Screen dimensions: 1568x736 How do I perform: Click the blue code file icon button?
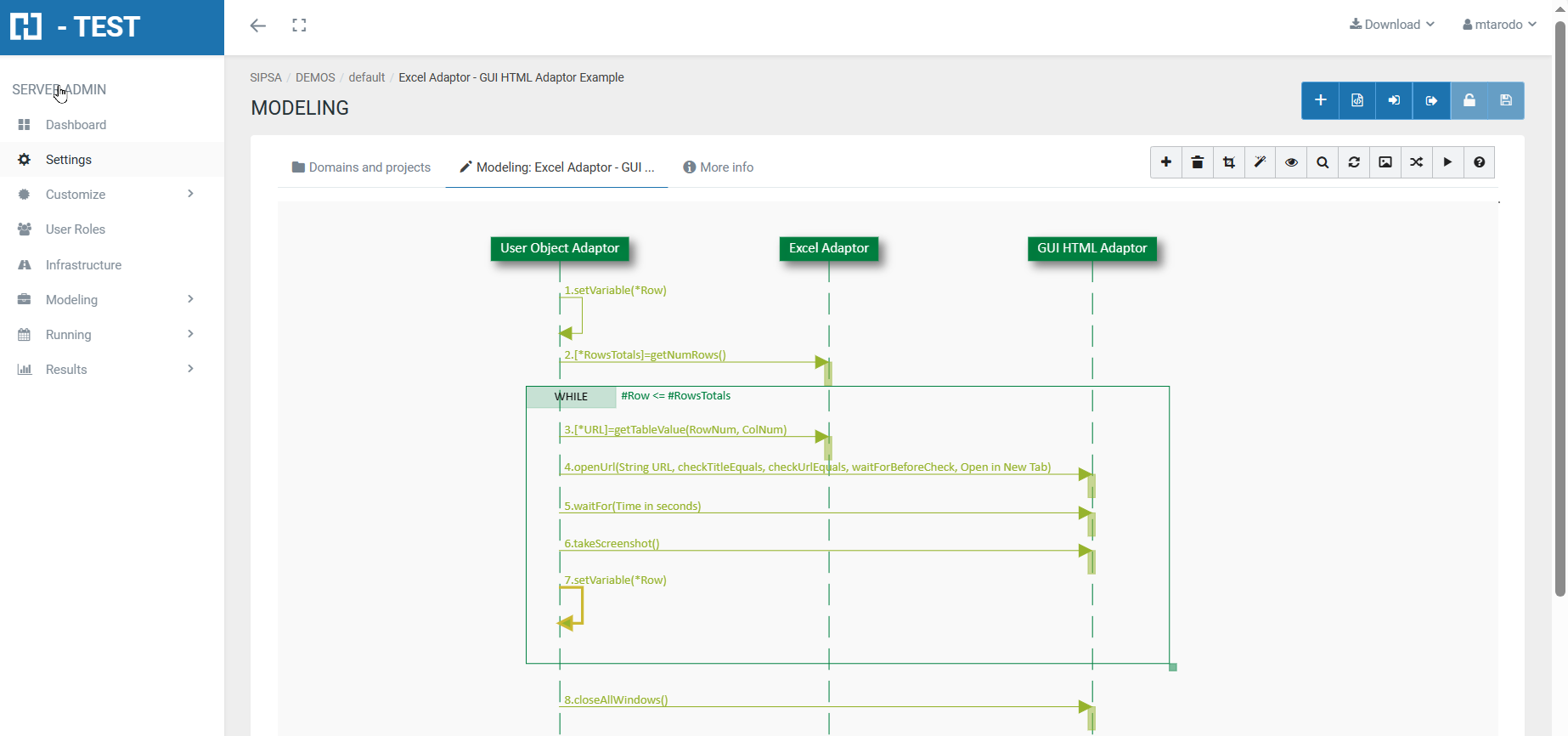point(1357,100)
